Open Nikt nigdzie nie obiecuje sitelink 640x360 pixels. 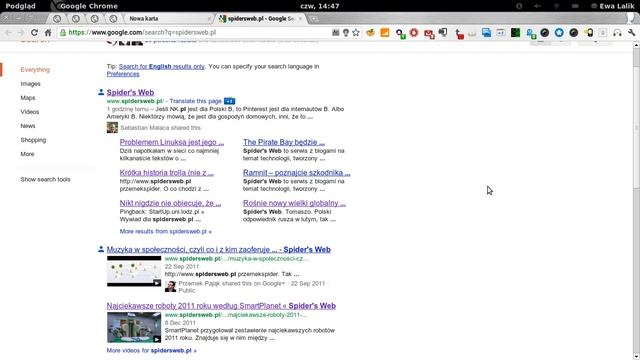(170, 203)
